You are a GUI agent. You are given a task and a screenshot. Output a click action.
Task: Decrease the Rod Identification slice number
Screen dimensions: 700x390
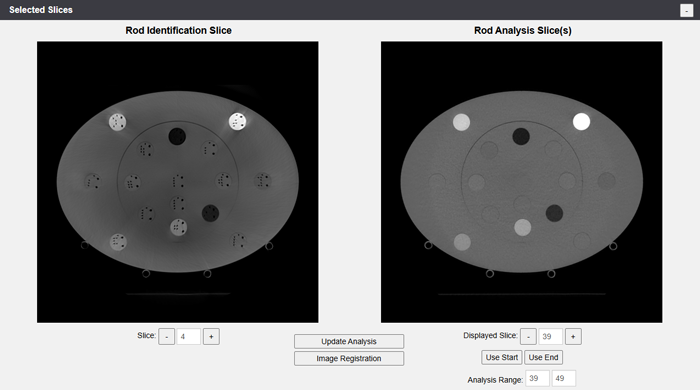coord(167,336)
